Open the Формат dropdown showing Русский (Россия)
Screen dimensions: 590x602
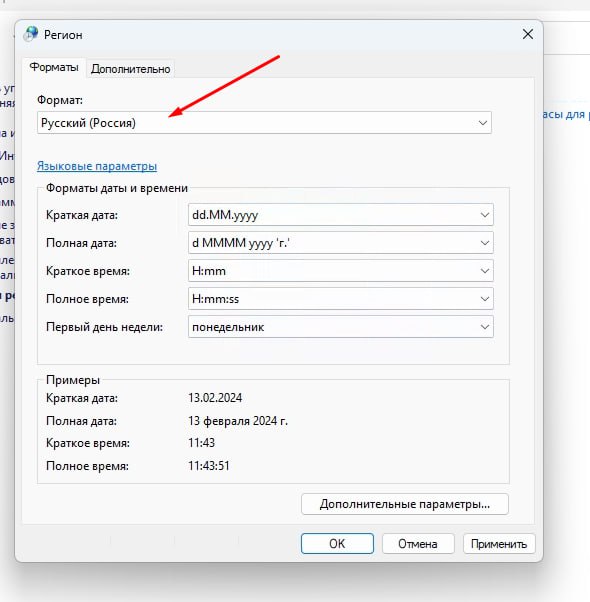pos(264,123)
